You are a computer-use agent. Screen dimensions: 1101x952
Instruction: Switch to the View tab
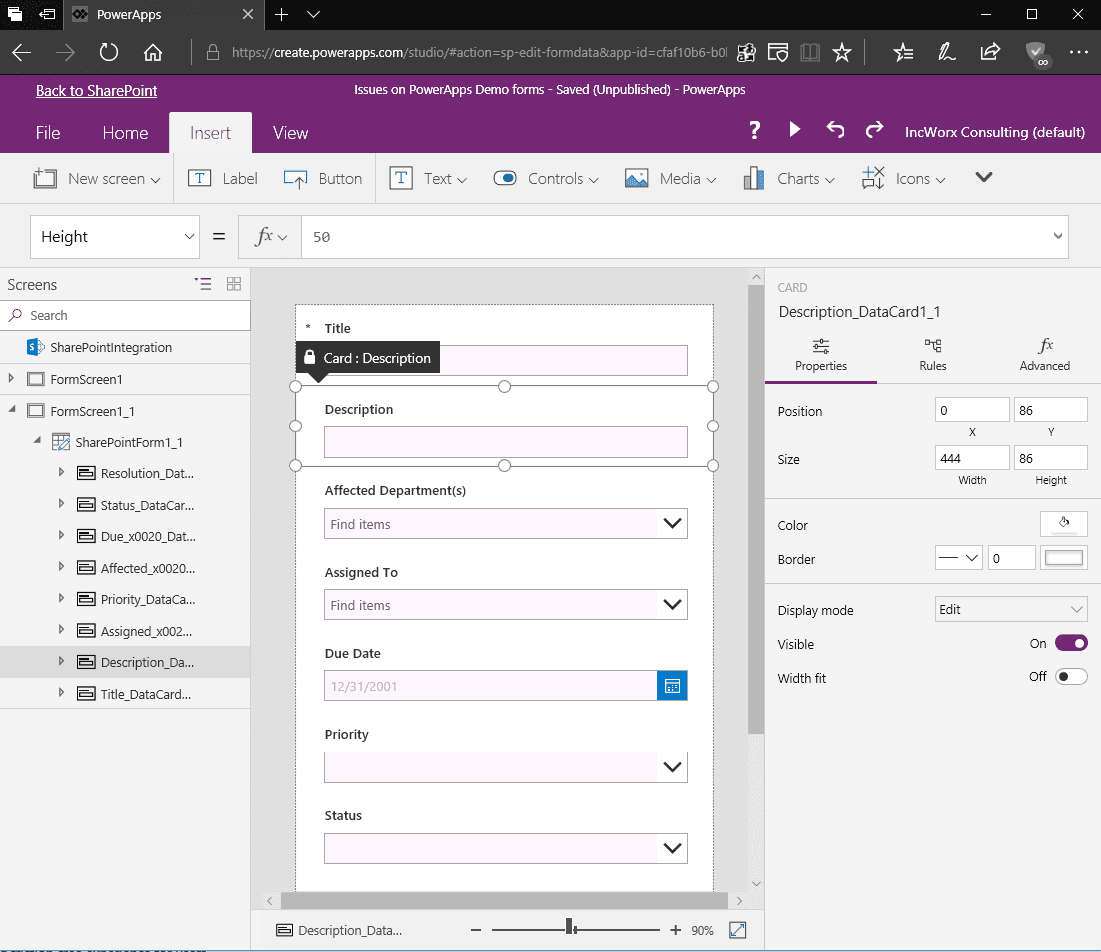point(289,132)
